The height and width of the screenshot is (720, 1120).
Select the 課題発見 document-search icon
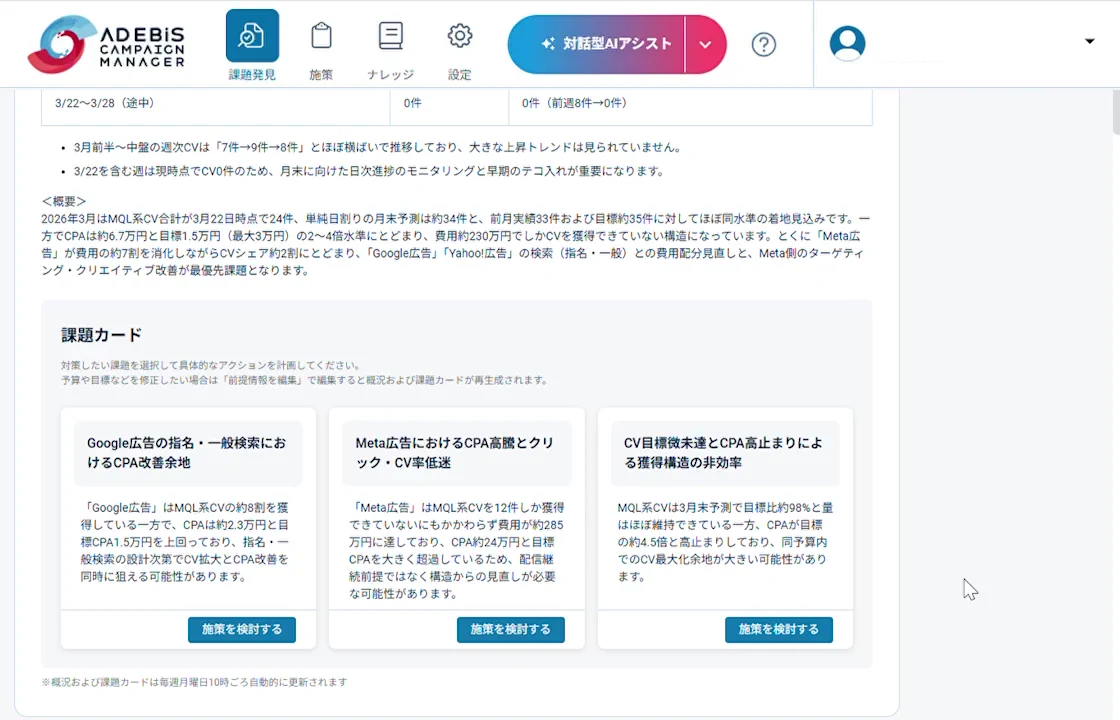click(x=252, y=36)
